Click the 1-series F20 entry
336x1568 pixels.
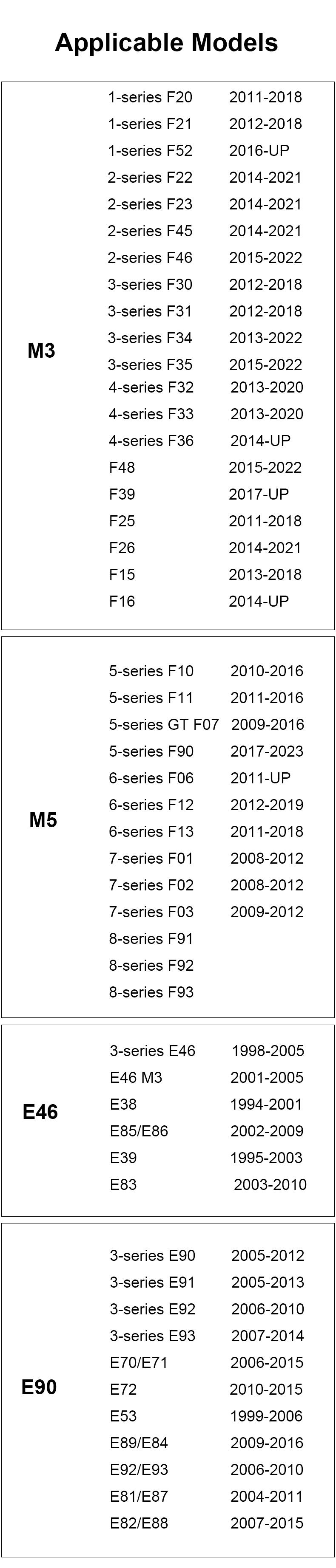[150, 97]
